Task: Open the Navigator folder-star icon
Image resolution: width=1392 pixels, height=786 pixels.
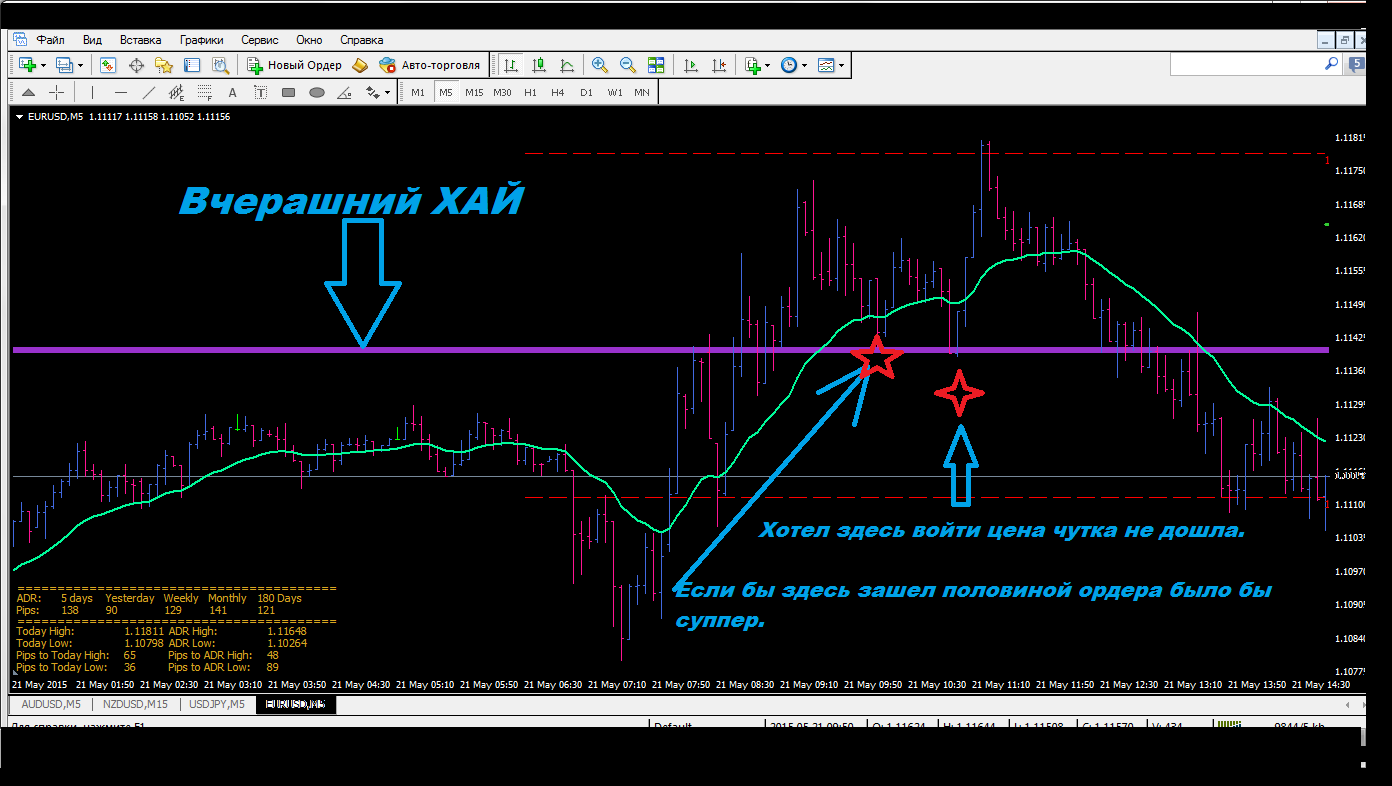Action: (x=164, y=65)
